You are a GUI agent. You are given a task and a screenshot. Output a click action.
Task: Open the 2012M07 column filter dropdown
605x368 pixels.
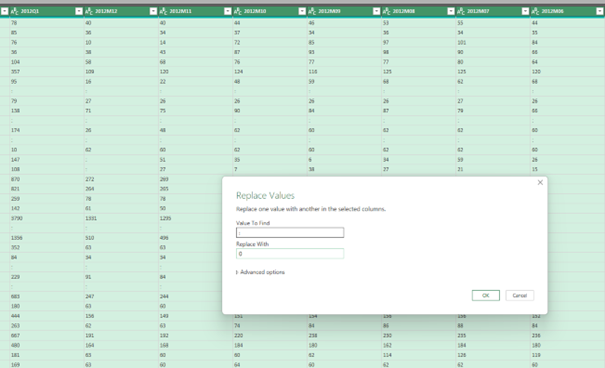coord(525,11)
